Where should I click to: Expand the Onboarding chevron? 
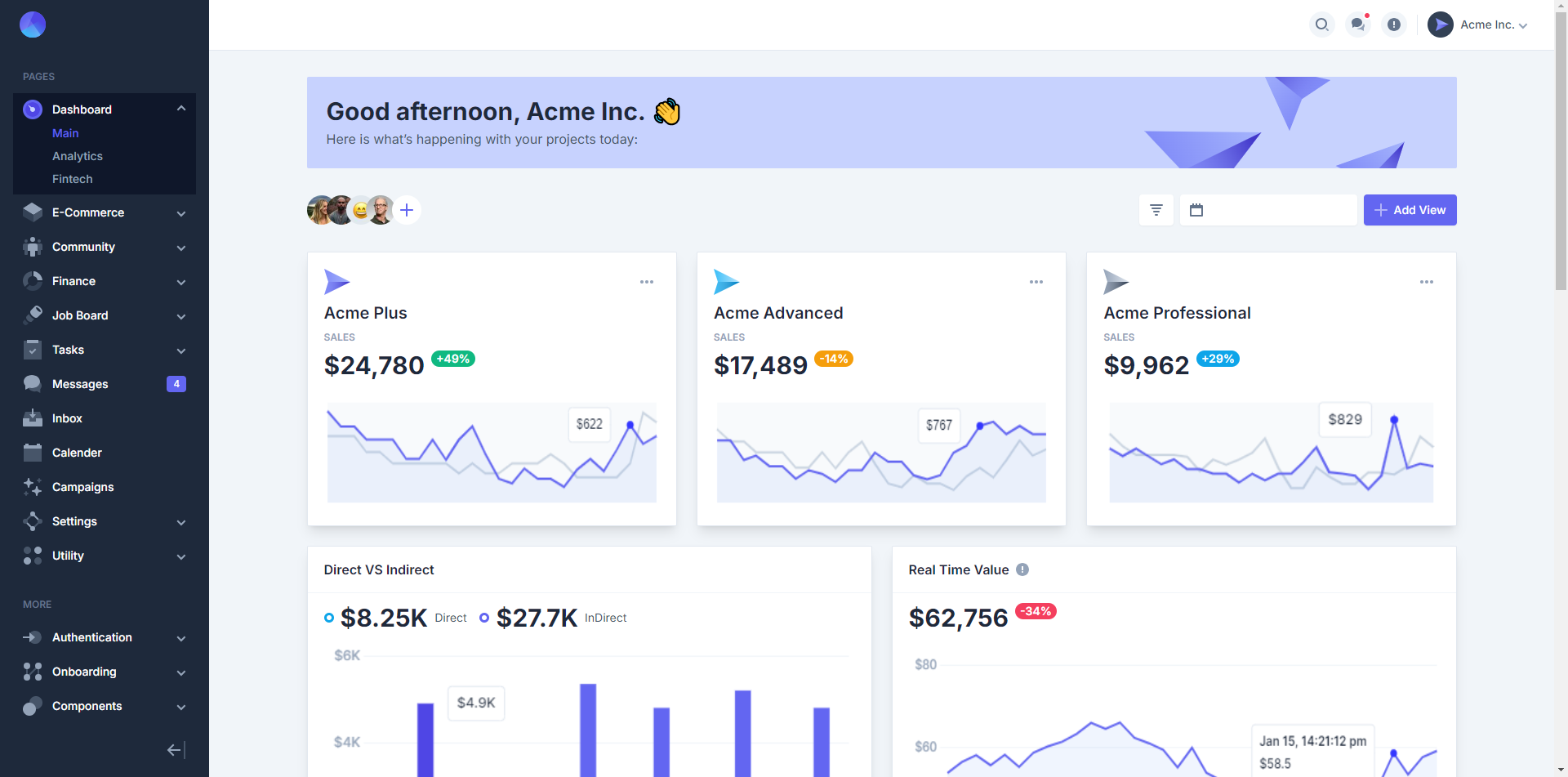click(181, 672)
